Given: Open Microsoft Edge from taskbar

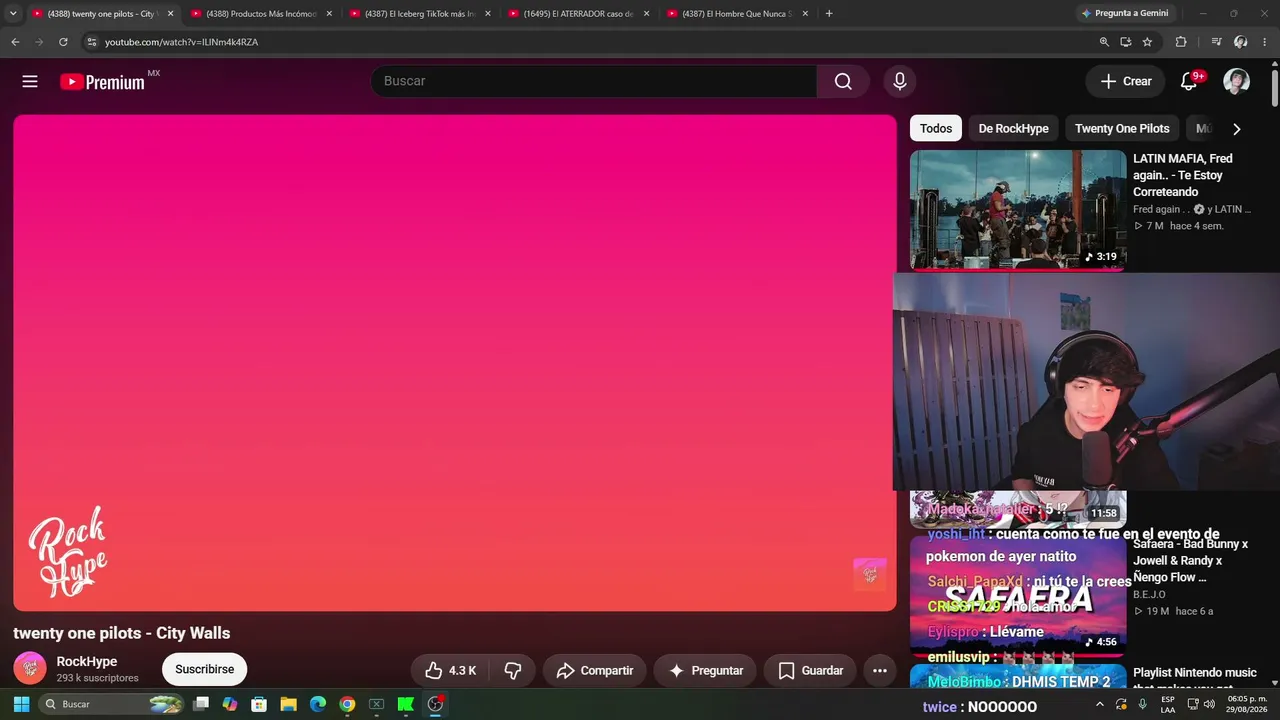Looking at the screenshot, I should tap(318, 704).
